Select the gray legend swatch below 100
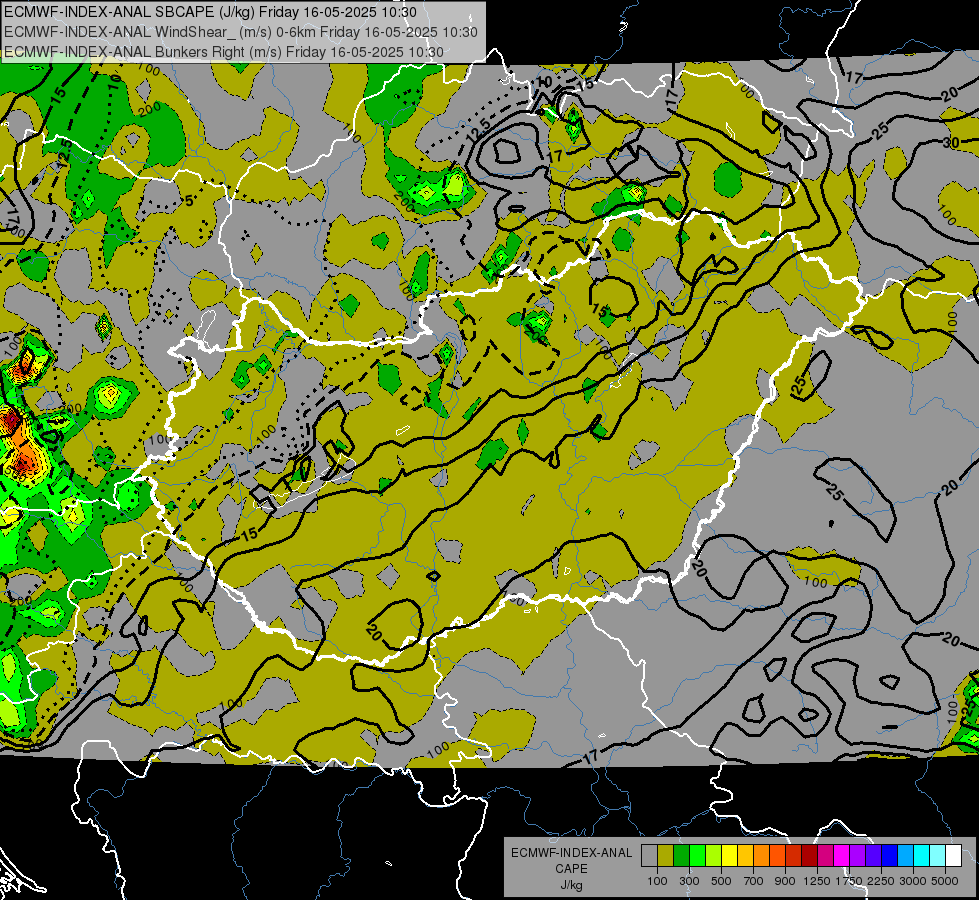This screenshot has height=900, width=979. [x=649, y=855]
